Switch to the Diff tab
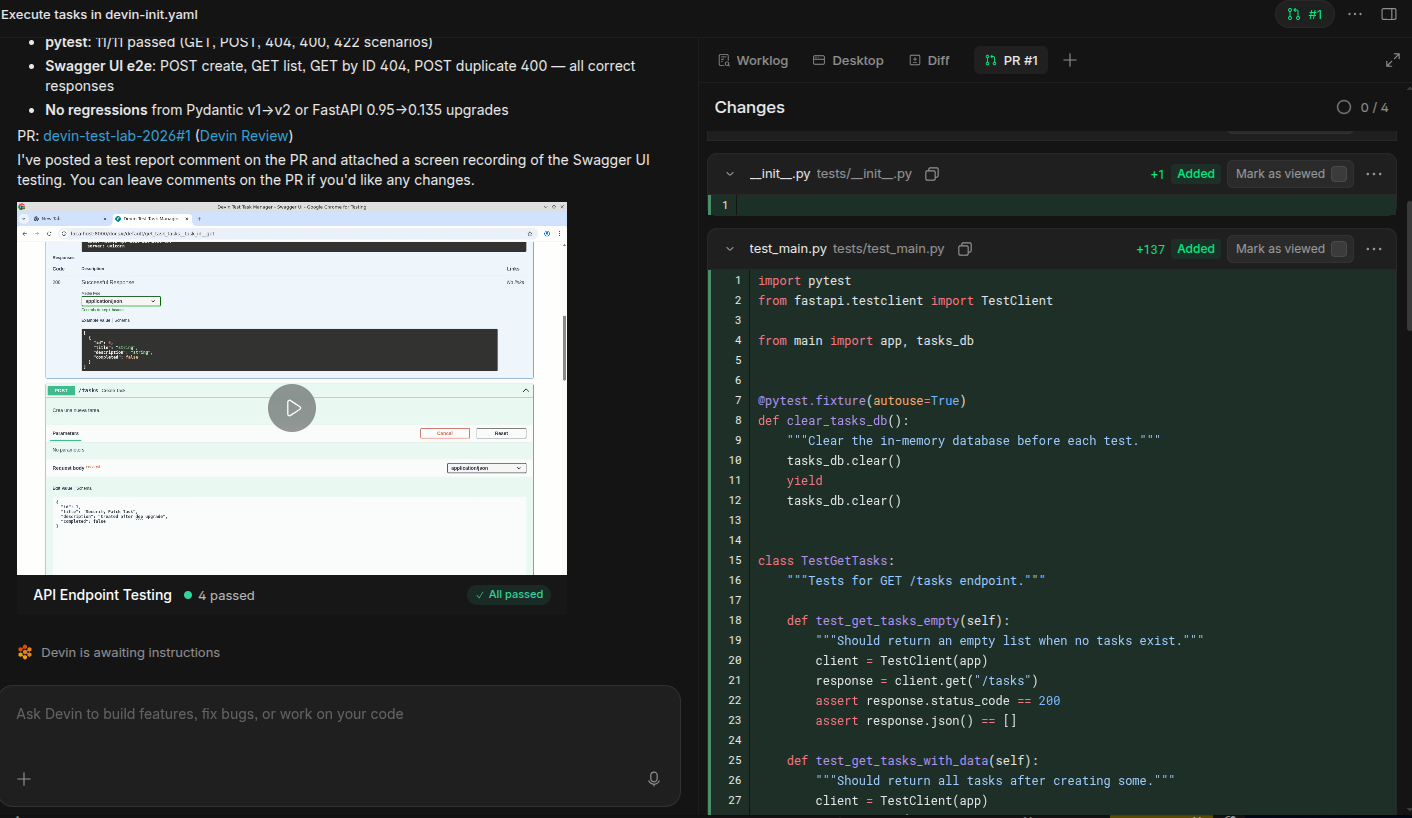The height and width of the screenshot is (818, 1412). pos(929,61)
